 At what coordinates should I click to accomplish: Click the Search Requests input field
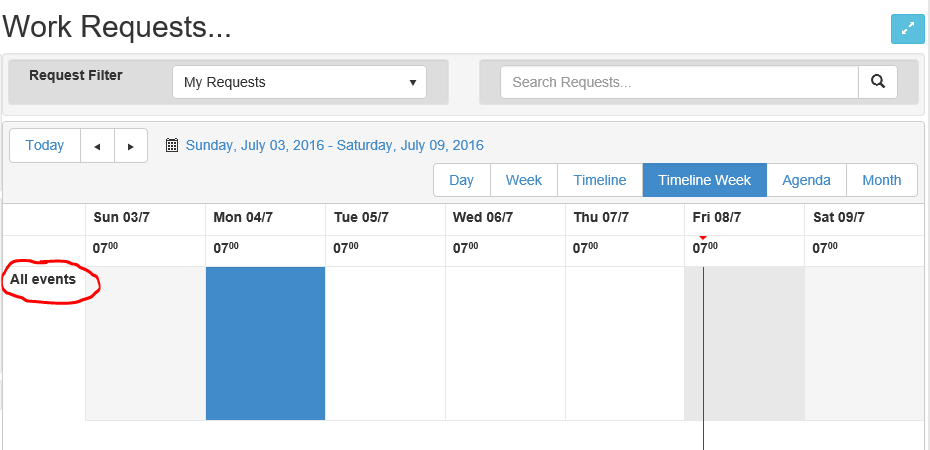pos(680,82)
